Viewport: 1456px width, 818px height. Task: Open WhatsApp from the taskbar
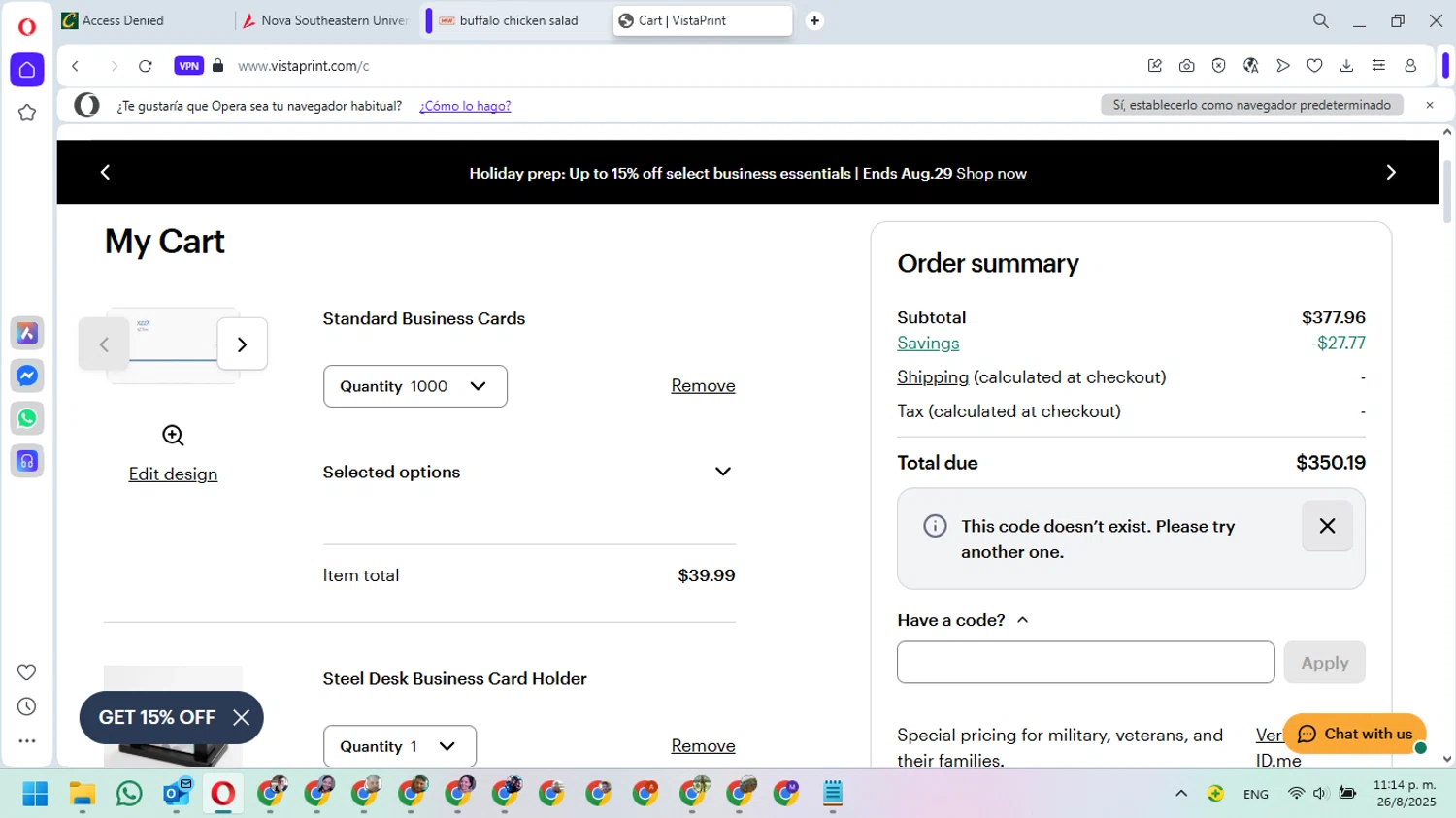coord(128,794)
